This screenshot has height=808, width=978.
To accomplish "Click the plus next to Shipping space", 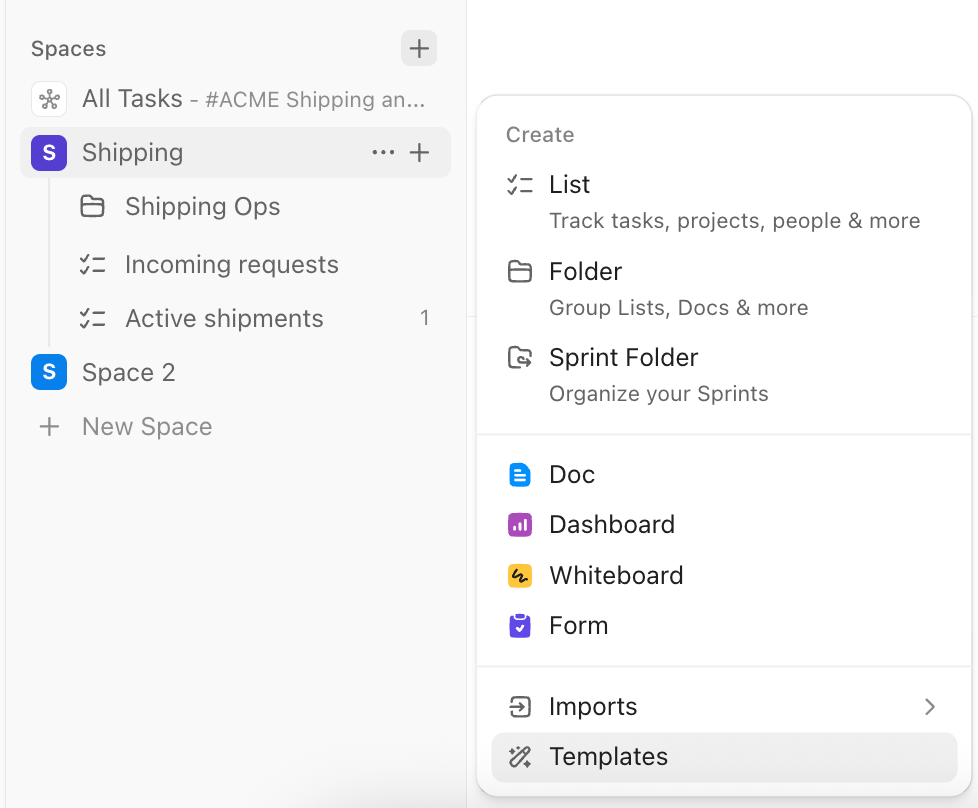I will click(x=420, y=152).
